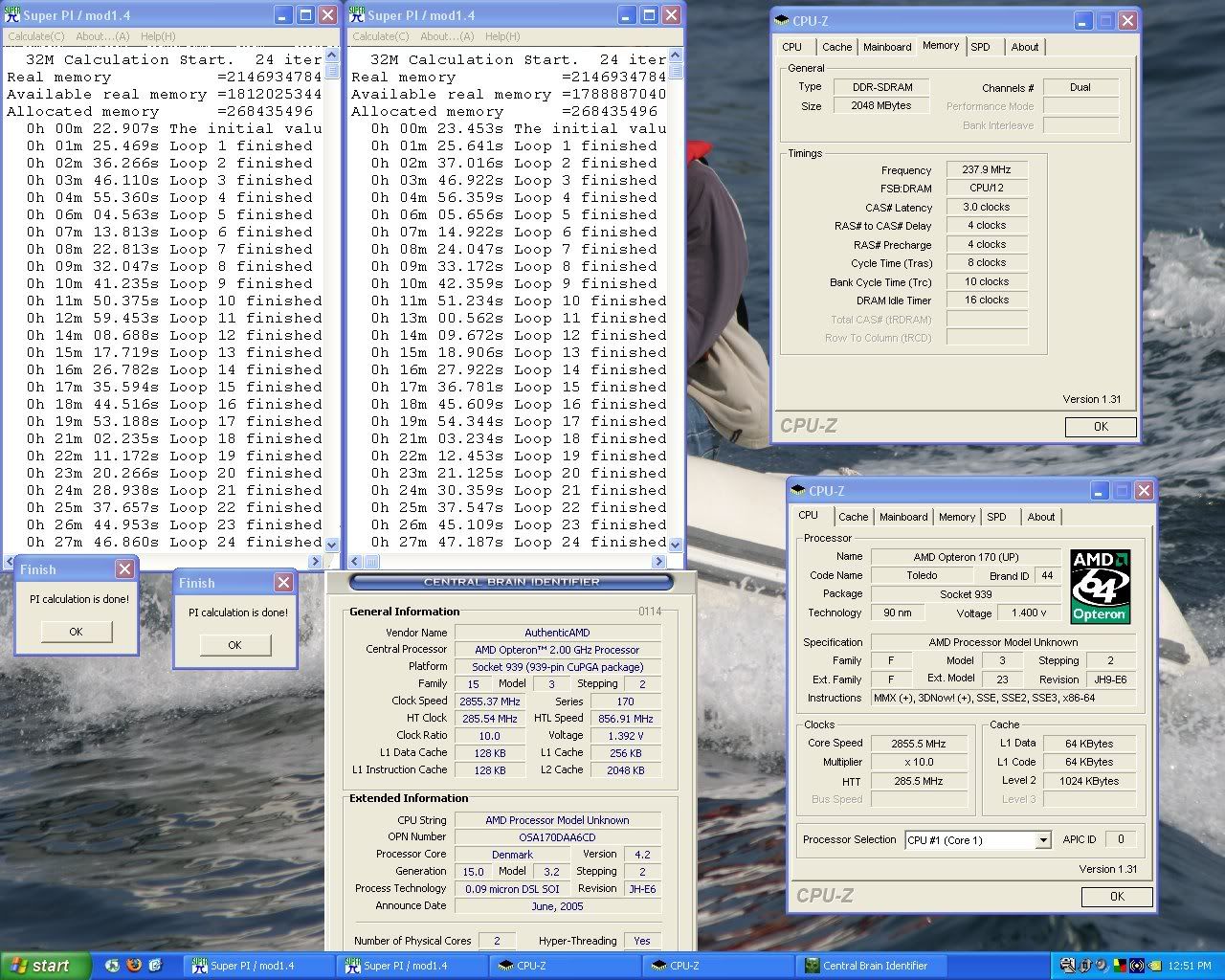Click the left Super PI window title icon

click(11, 14)
